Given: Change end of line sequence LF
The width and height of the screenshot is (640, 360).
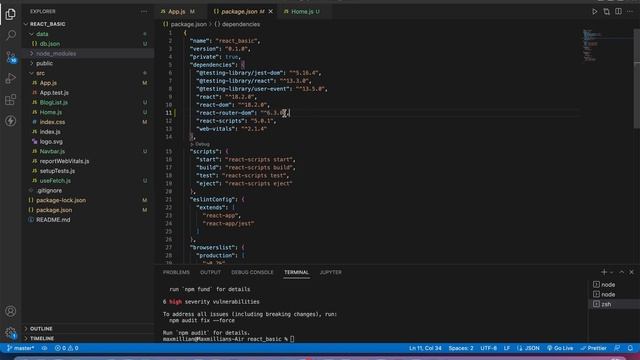Looking at the screenshot, I should tap(507, 348).
